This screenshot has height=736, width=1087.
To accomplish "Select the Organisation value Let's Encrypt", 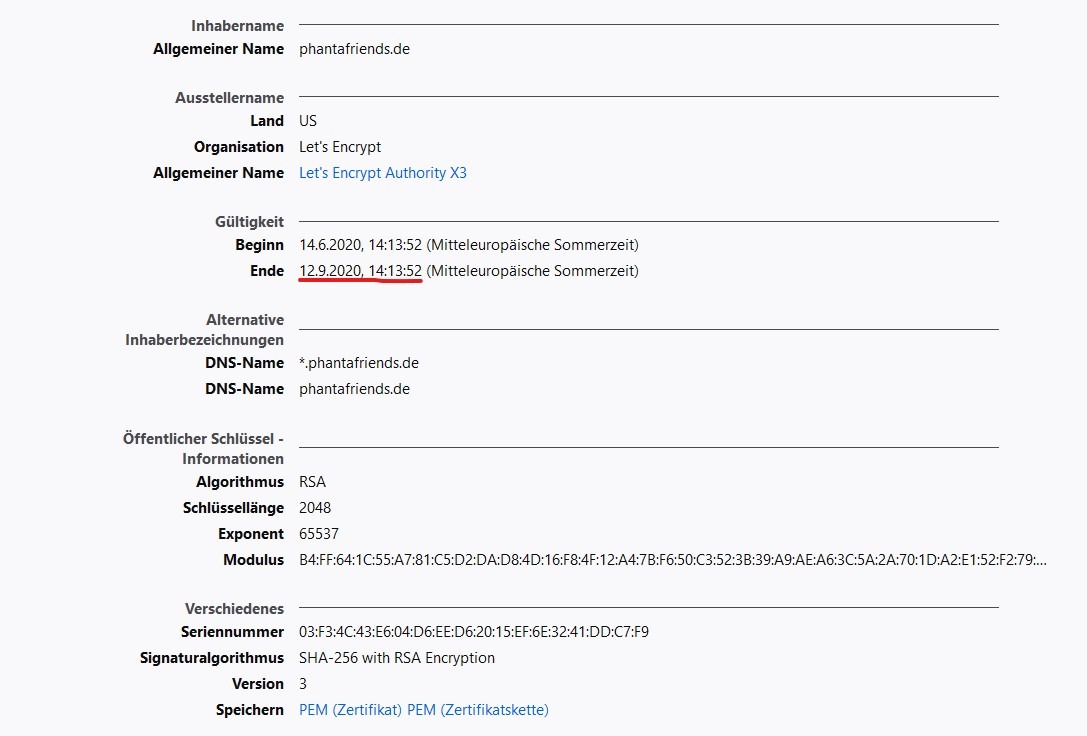I will coord(340,147).
